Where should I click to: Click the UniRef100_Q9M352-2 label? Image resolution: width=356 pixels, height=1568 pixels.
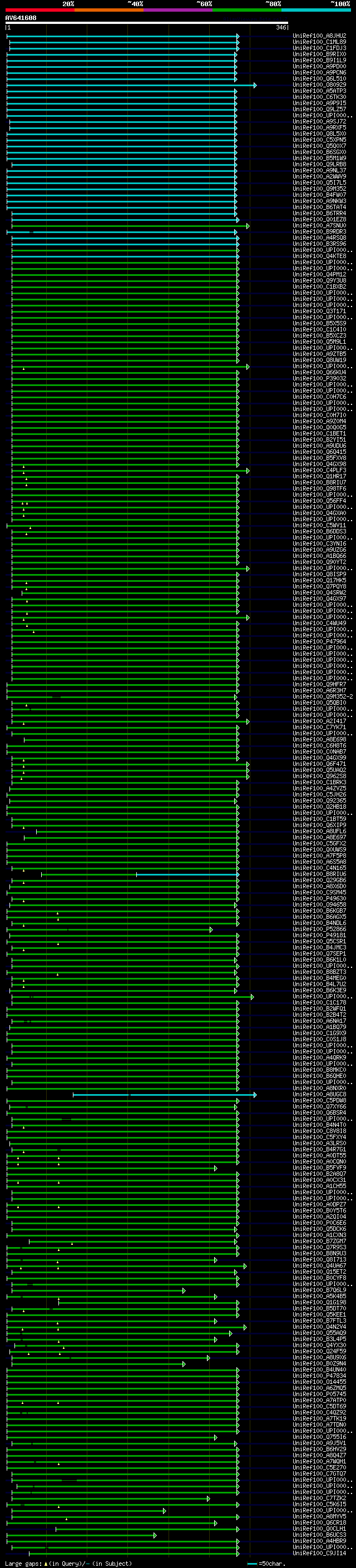point(323,696)
